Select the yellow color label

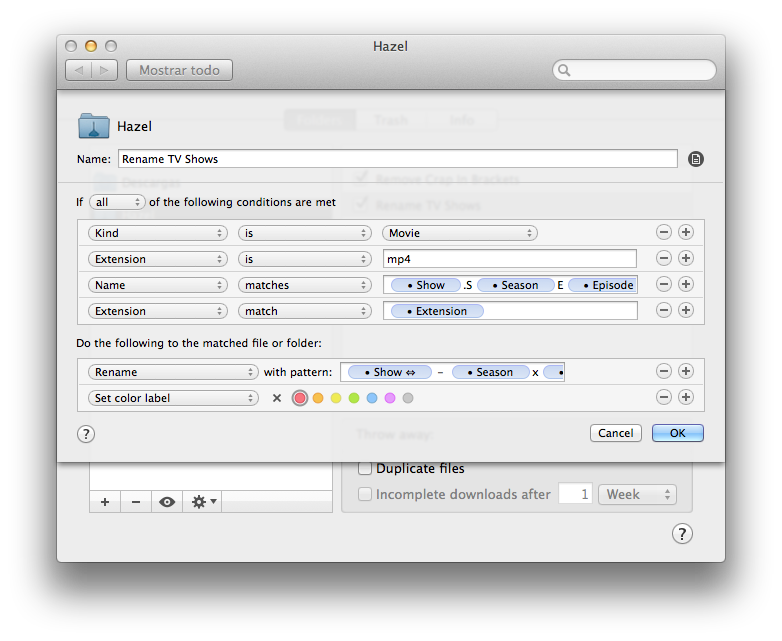(x=336, y=398)
